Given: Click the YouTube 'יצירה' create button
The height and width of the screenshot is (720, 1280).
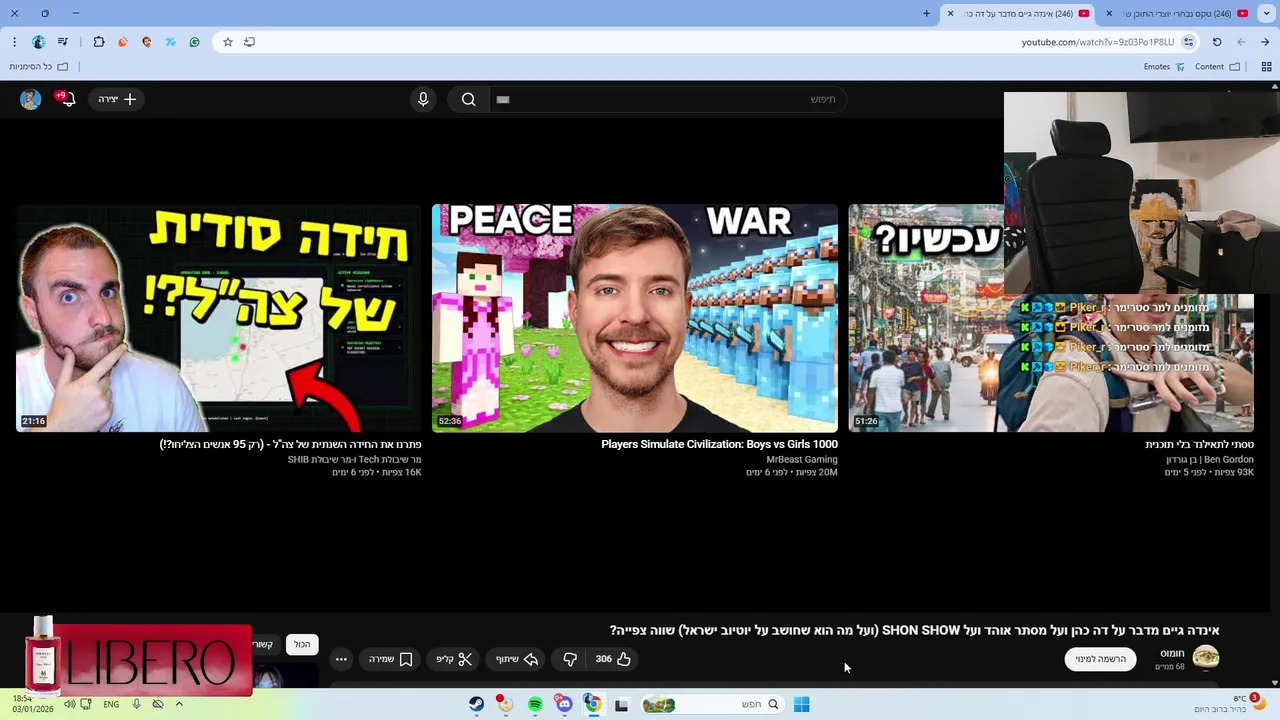Looking at the screenshot, I should coord(117,99).
